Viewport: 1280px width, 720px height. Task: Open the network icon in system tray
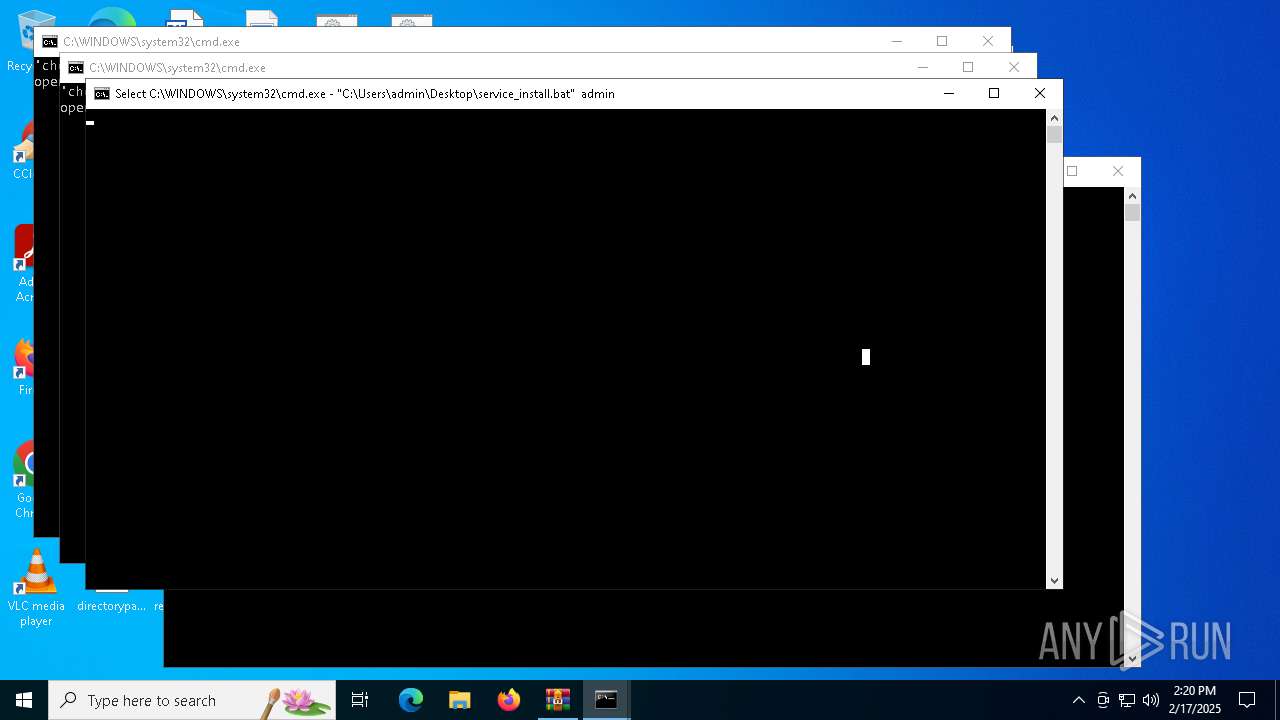point(1127,700)
